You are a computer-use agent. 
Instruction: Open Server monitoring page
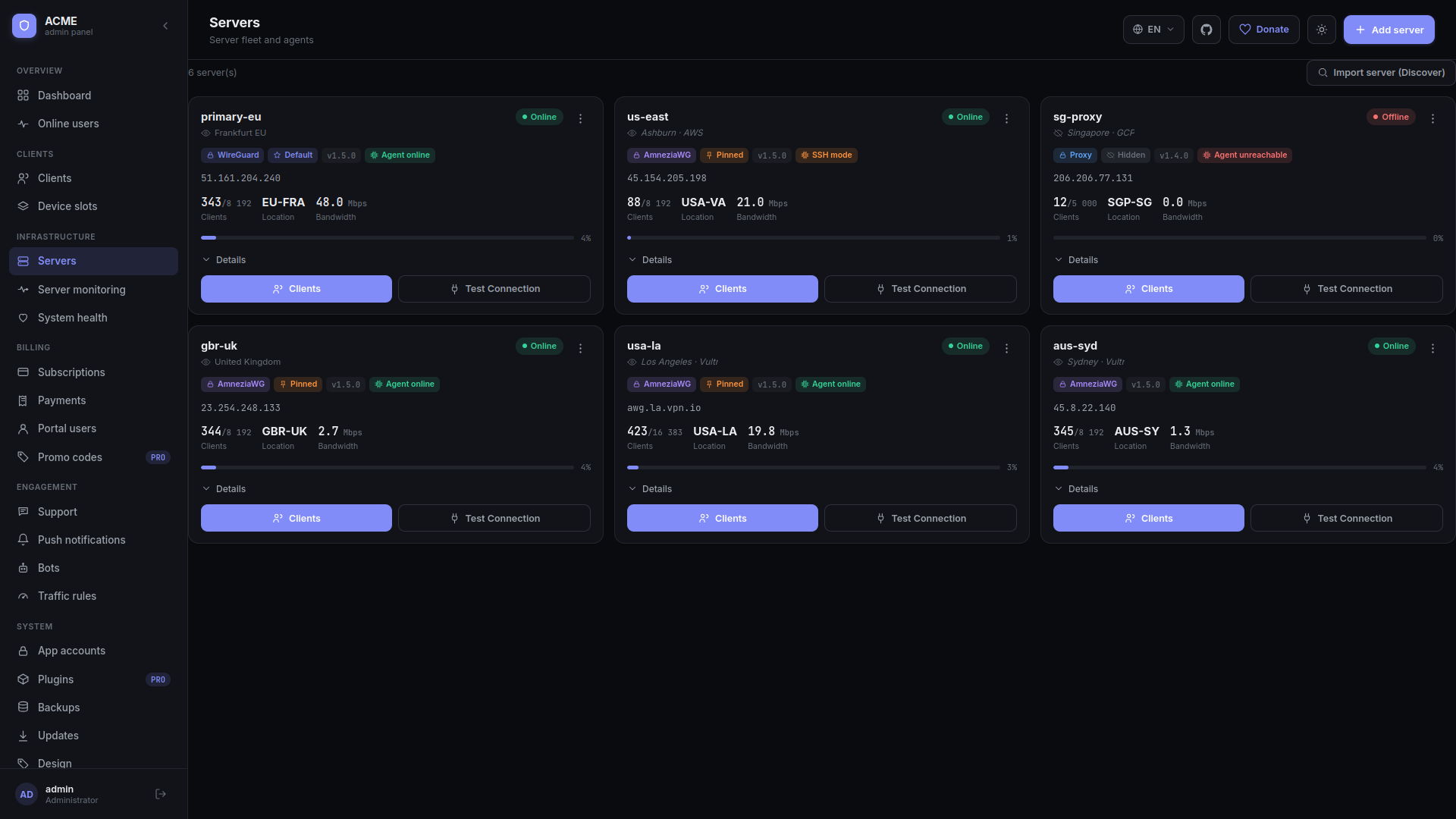(x=93, y=290)
